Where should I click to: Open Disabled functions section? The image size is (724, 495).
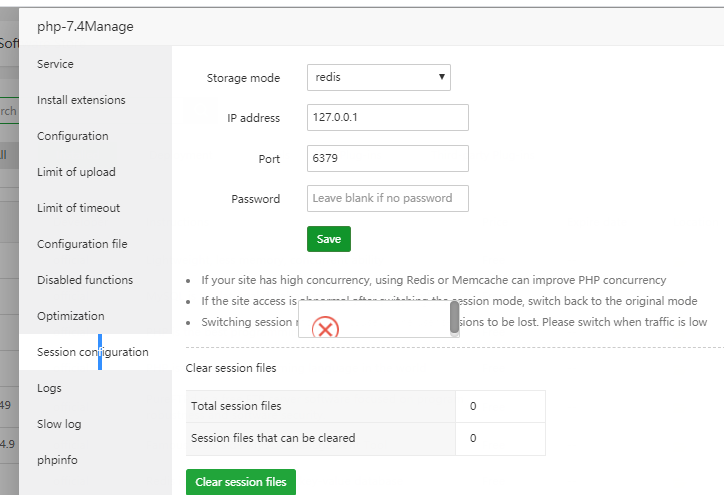[x=85, y=280]
